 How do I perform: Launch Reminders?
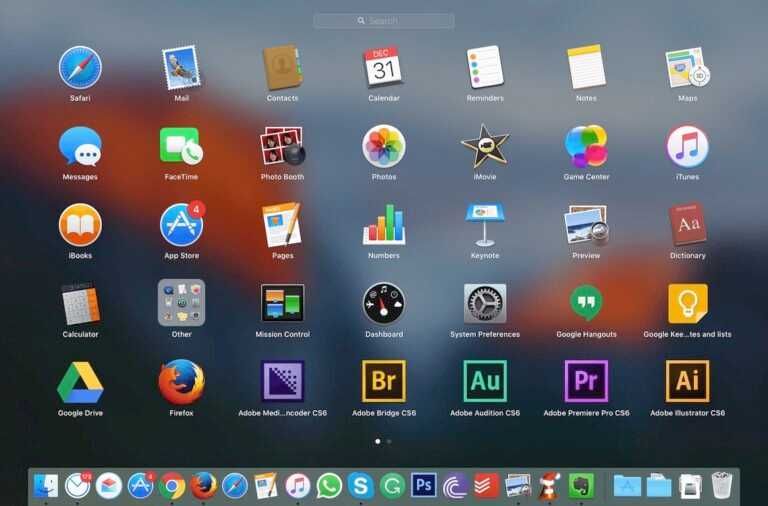(x=485, y=68)
